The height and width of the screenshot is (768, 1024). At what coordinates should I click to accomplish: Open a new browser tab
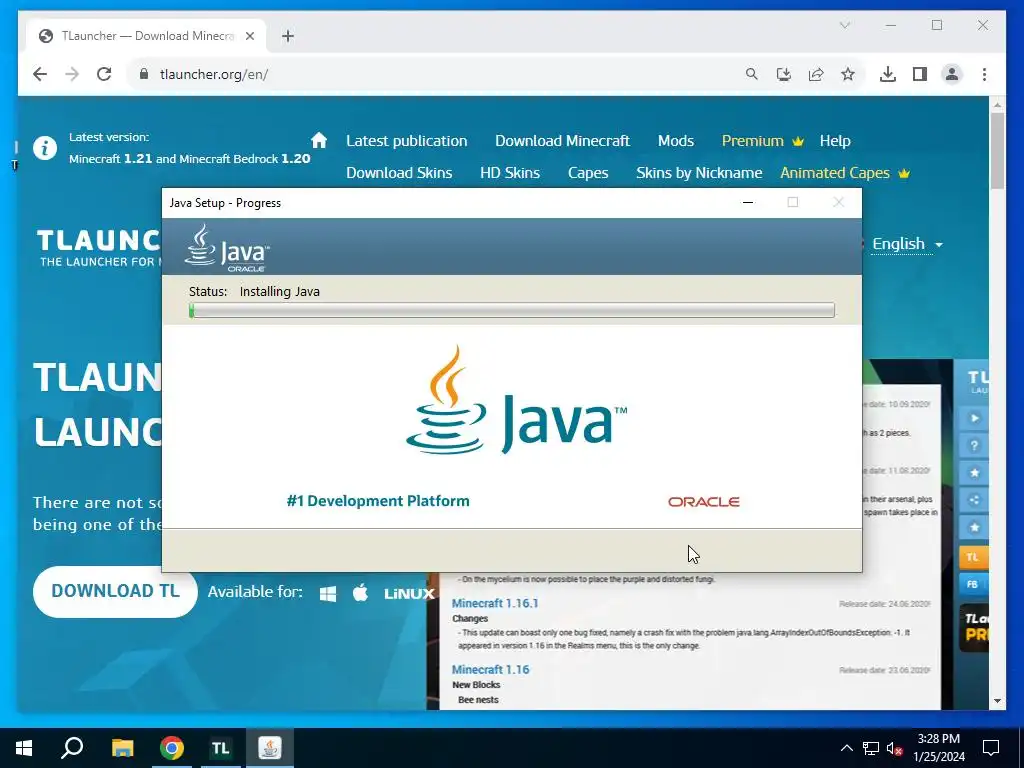click(x=288, y=36)
